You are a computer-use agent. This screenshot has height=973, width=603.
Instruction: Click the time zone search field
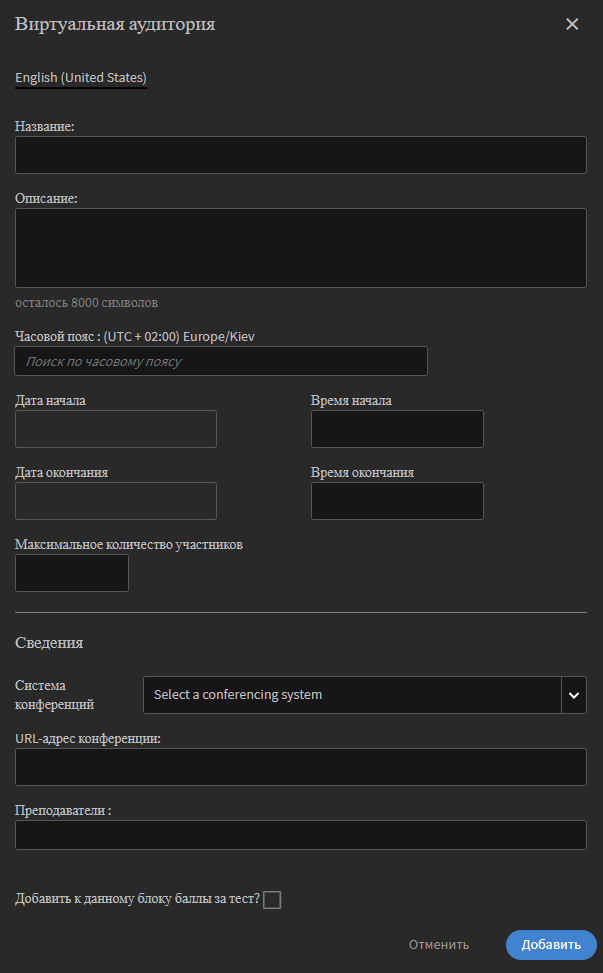tap(221, 361)
